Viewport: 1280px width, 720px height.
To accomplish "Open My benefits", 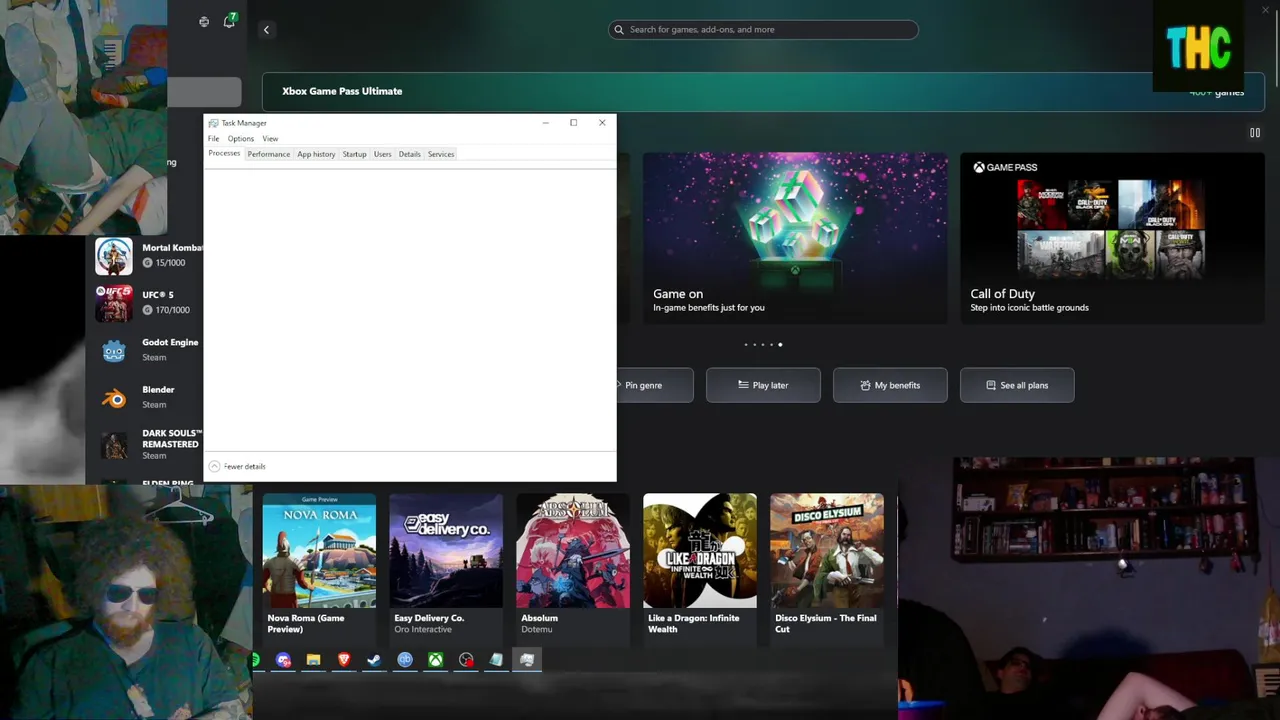I will click(890, 385).
